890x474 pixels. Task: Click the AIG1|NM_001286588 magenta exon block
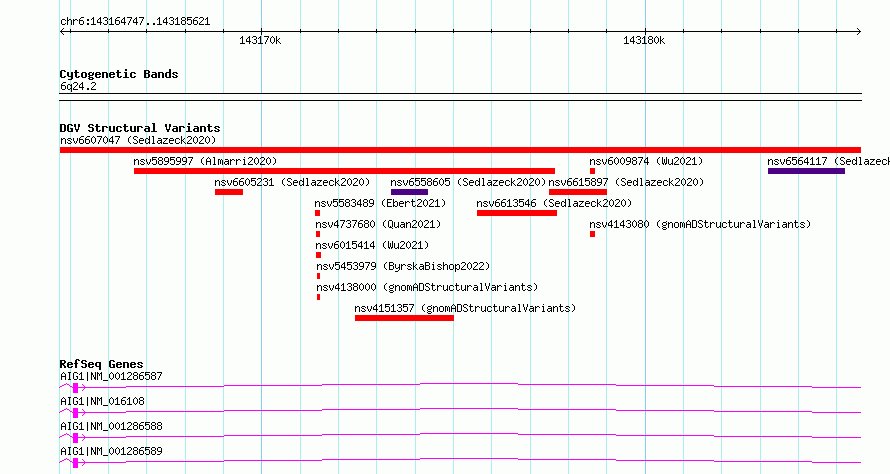tap(75, 438)
